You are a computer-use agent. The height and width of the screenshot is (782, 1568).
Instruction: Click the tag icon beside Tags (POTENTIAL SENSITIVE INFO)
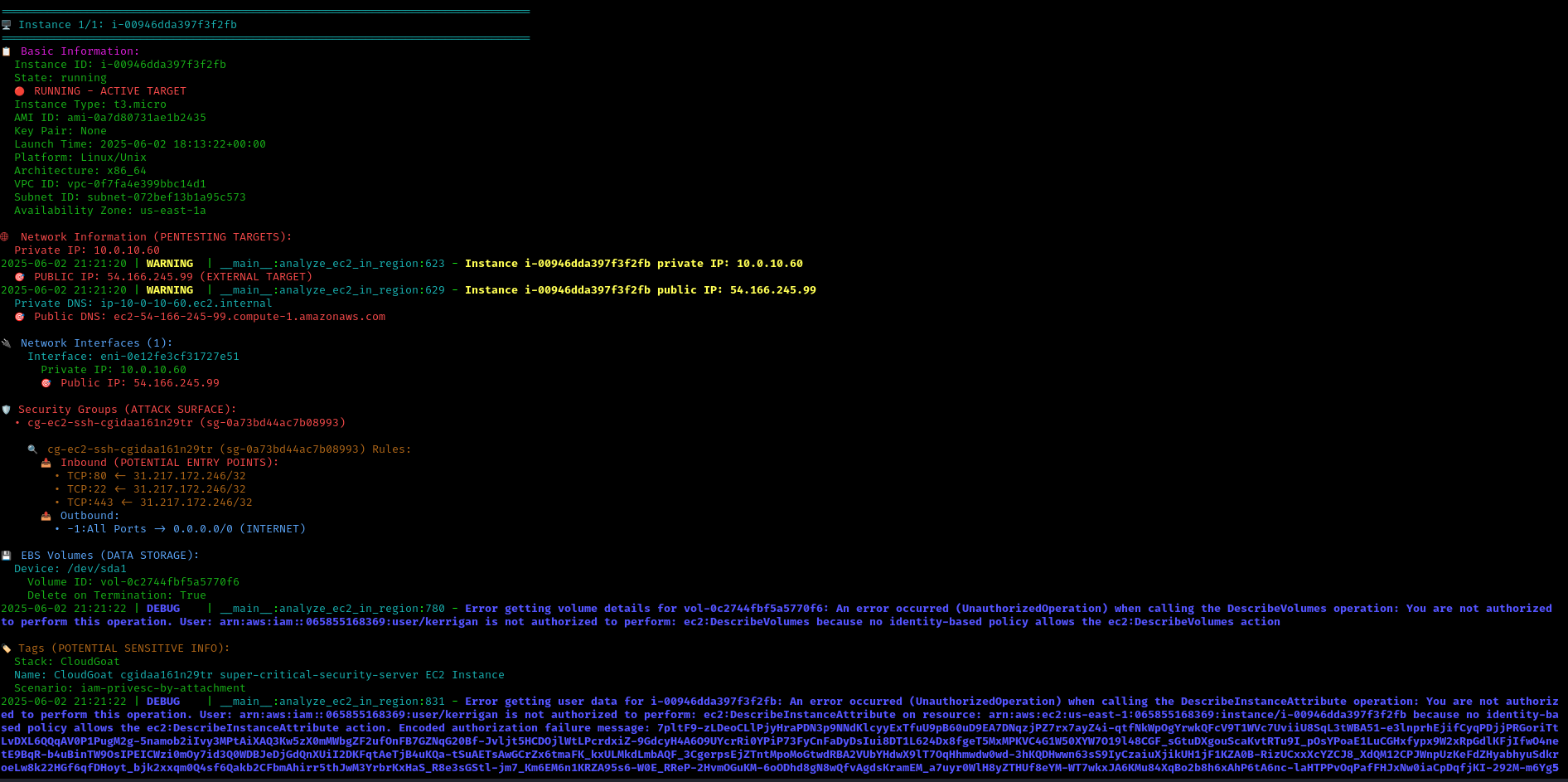6,648
